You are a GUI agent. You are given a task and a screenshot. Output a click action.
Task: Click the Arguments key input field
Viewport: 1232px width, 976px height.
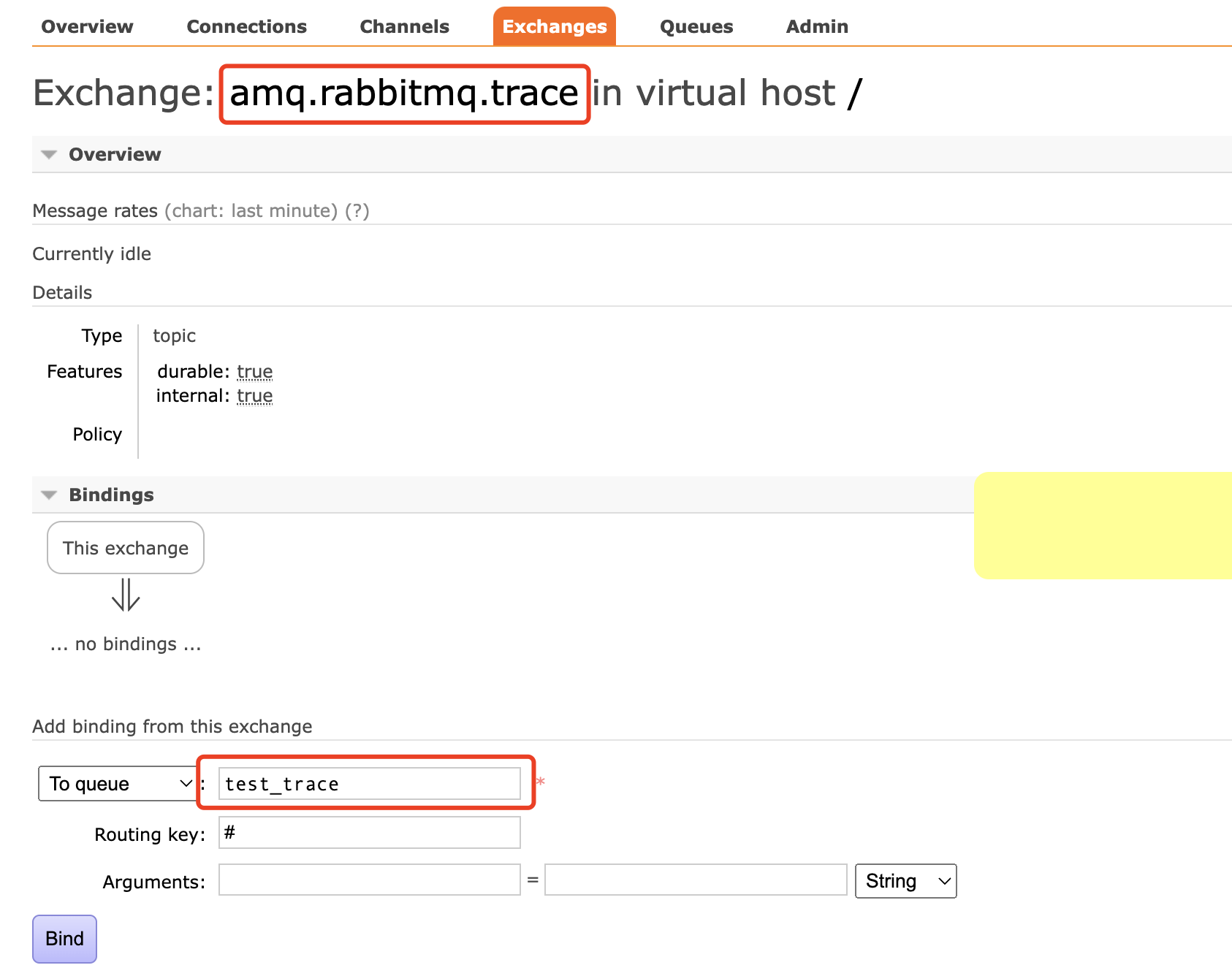[x=369, y=880]
